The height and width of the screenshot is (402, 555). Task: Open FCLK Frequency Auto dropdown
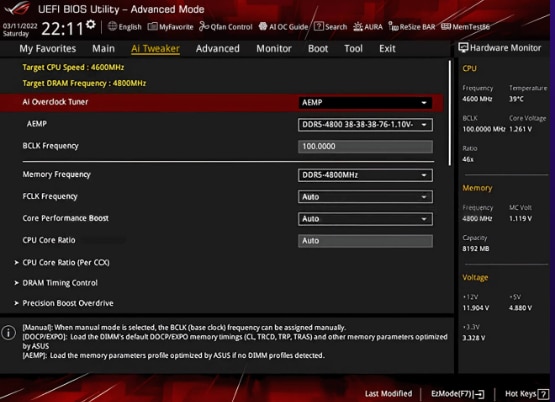pyautogui.click(x=365, y=197)
